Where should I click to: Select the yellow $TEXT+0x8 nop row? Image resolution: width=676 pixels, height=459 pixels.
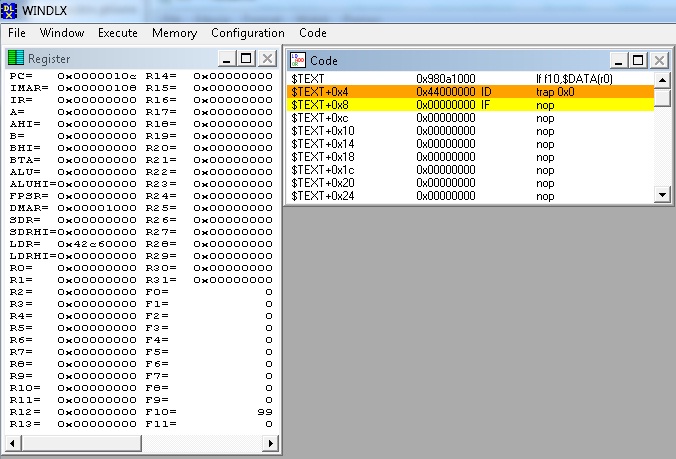pos(470,104)
